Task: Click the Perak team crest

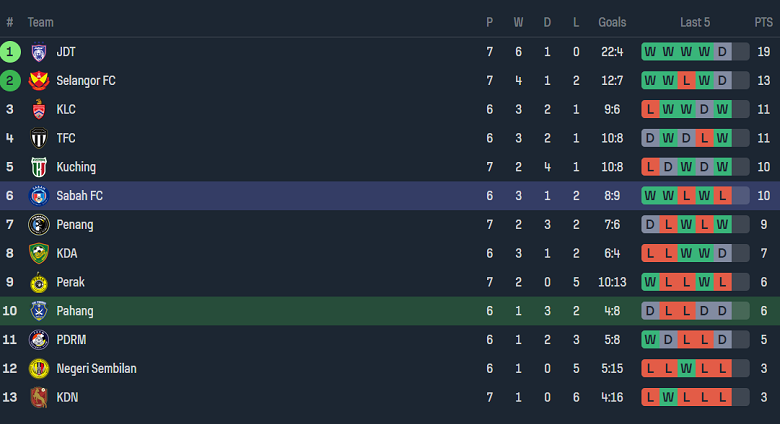Action: tap(39, 283)
